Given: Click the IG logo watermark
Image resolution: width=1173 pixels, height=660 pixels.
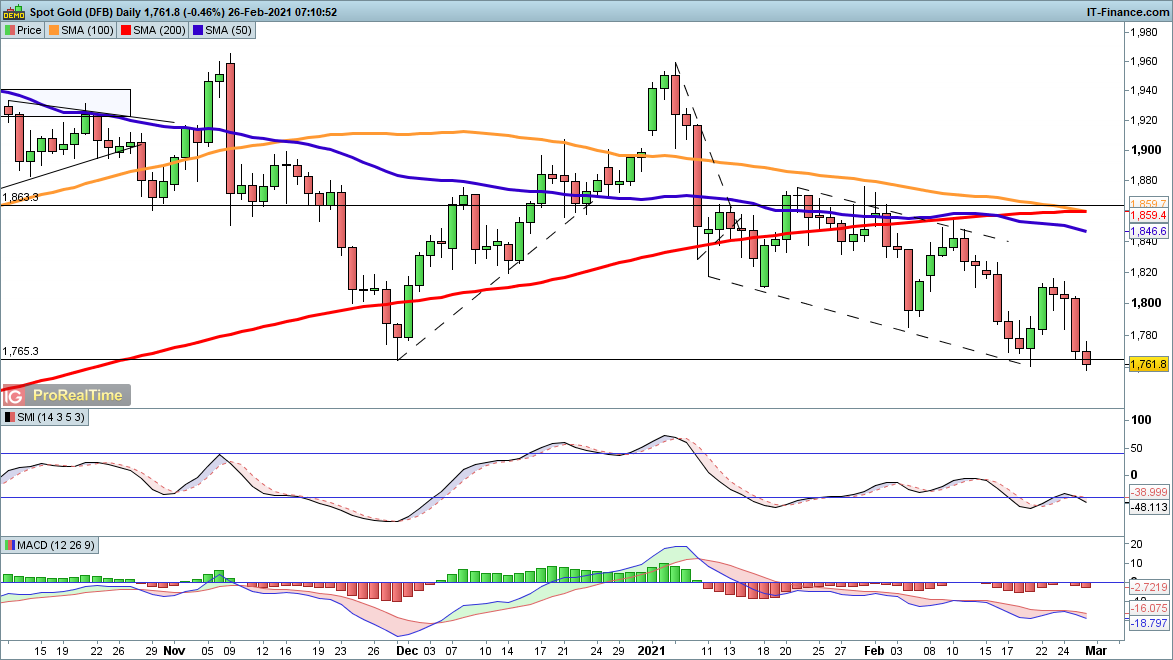Looking at the screenshot, I should (x=15, y=395).
